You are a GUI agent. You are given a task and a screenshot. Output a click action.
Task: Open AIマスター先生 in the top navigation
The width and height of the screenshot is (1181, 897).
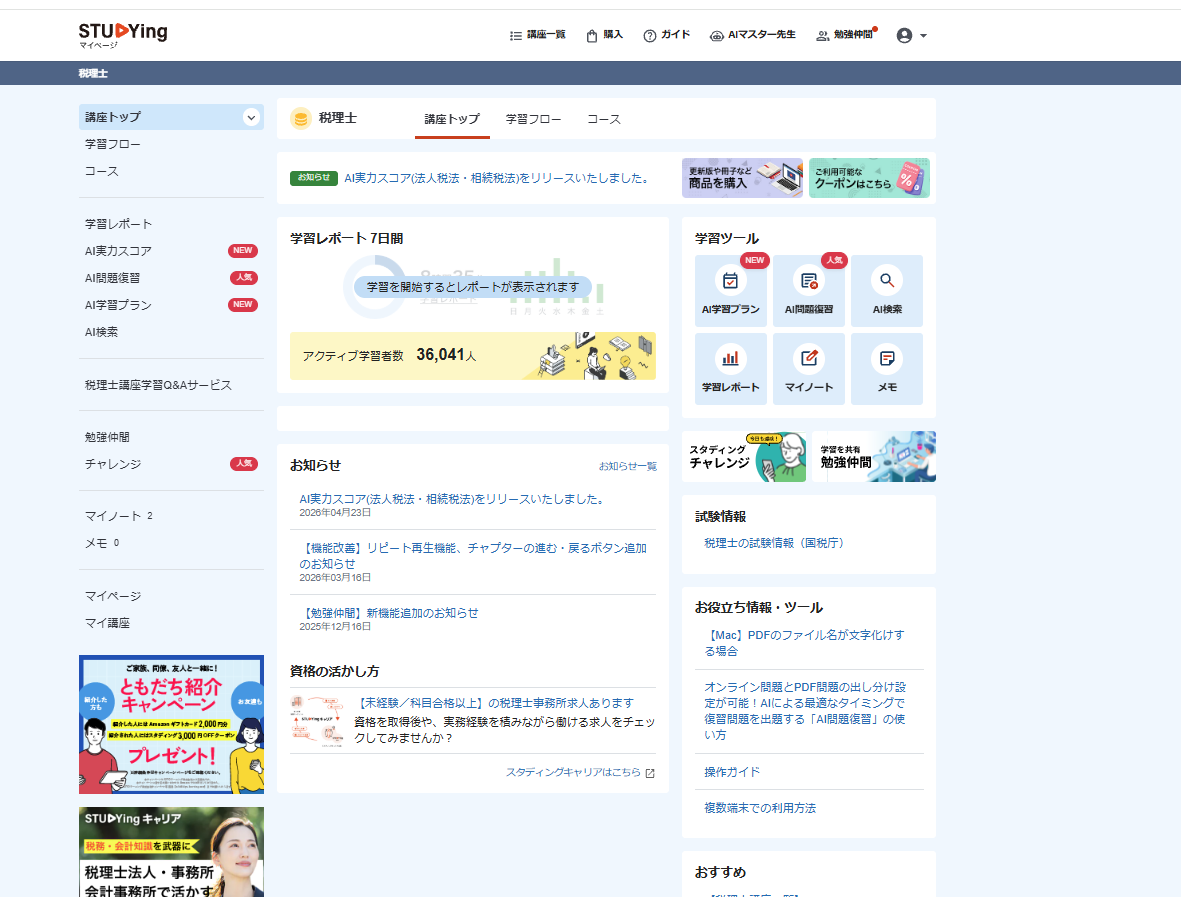point(752,35)
